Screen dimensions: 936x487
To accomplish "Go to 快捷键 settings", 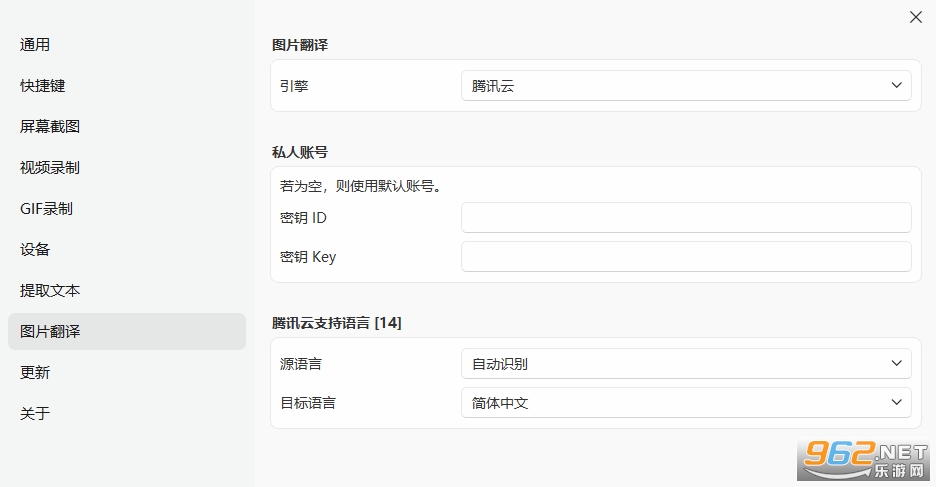I will click(127, 85).
